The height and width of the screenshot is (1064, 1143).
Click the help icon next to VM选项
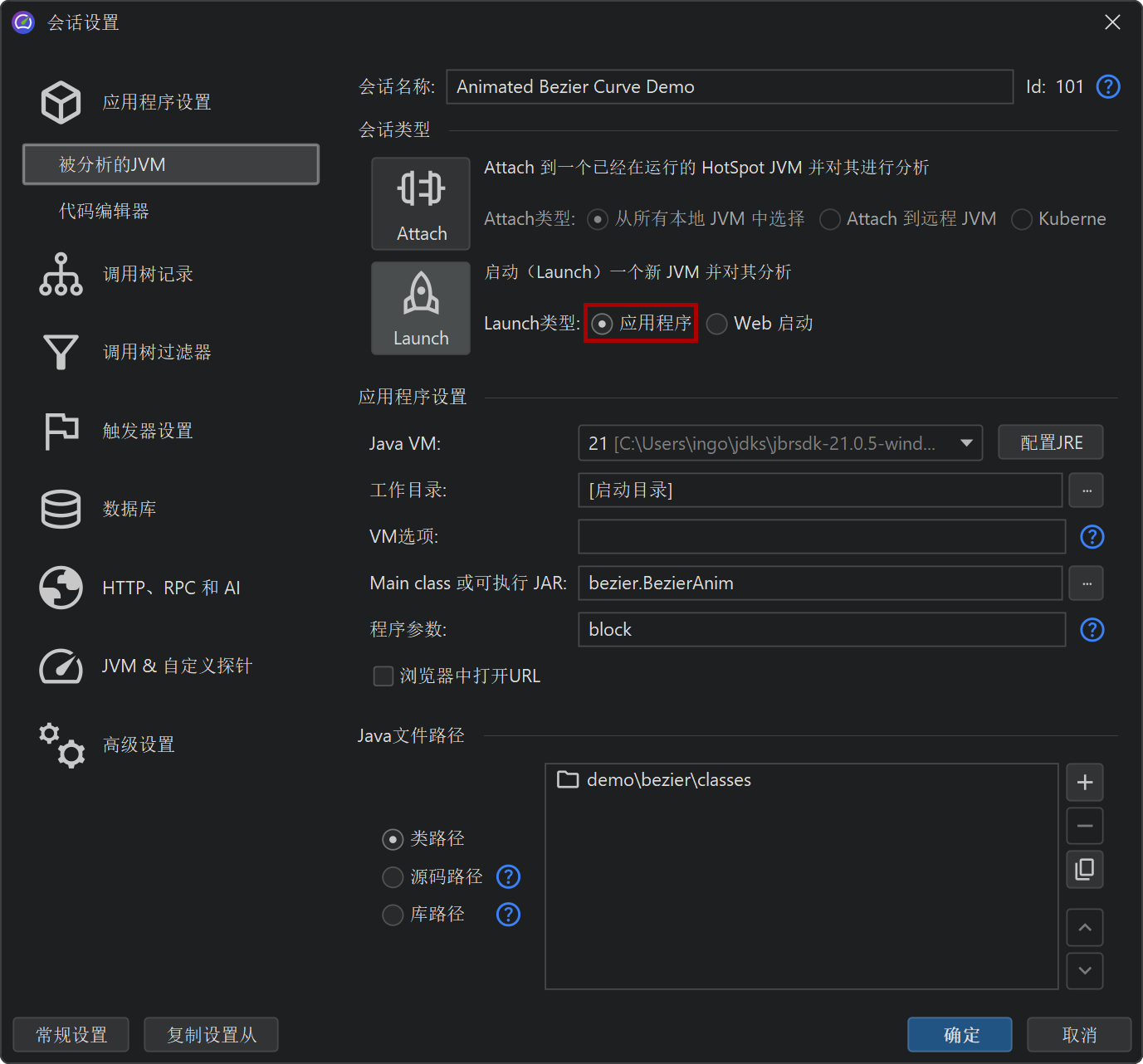(1092, 537)
